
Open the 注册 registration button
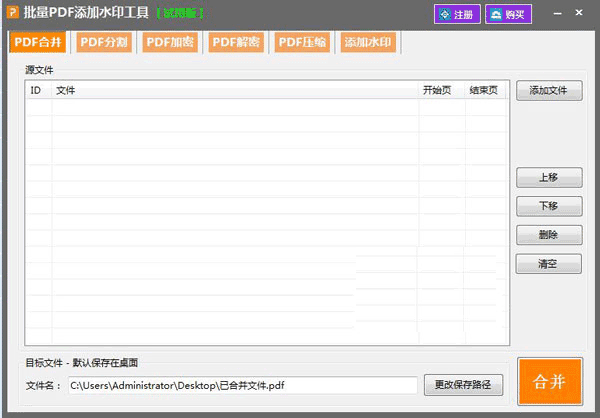[457, 14]
